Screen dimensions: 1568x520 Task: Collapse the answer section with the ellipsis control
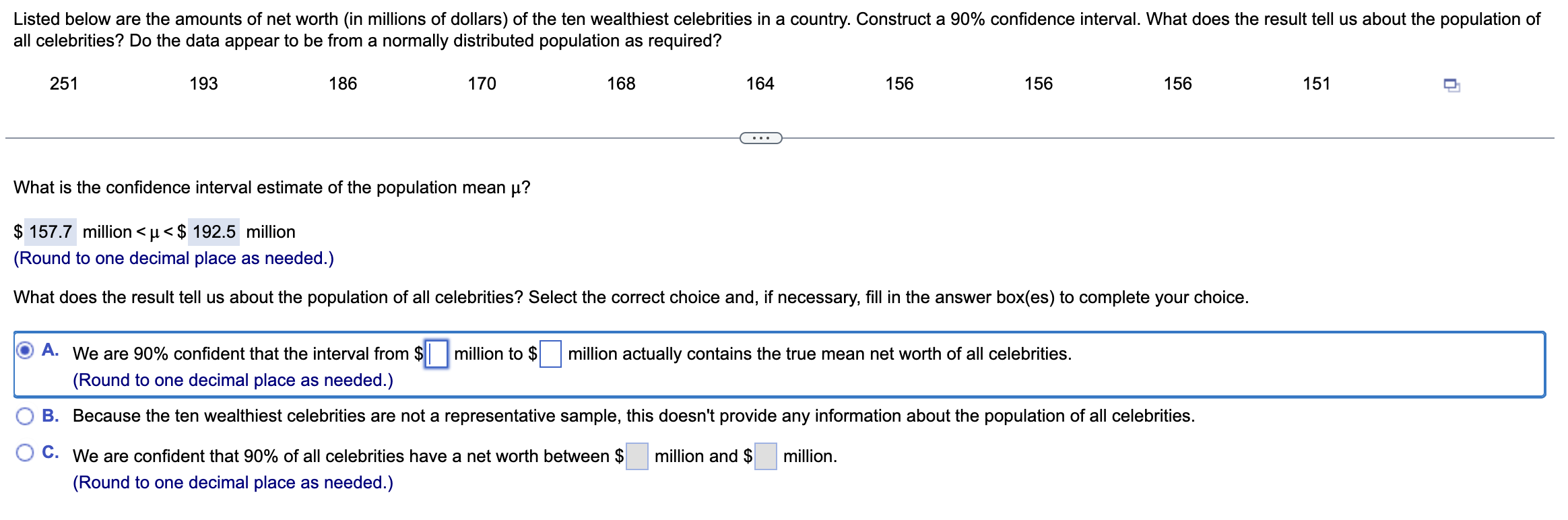[x=761, y=138]
